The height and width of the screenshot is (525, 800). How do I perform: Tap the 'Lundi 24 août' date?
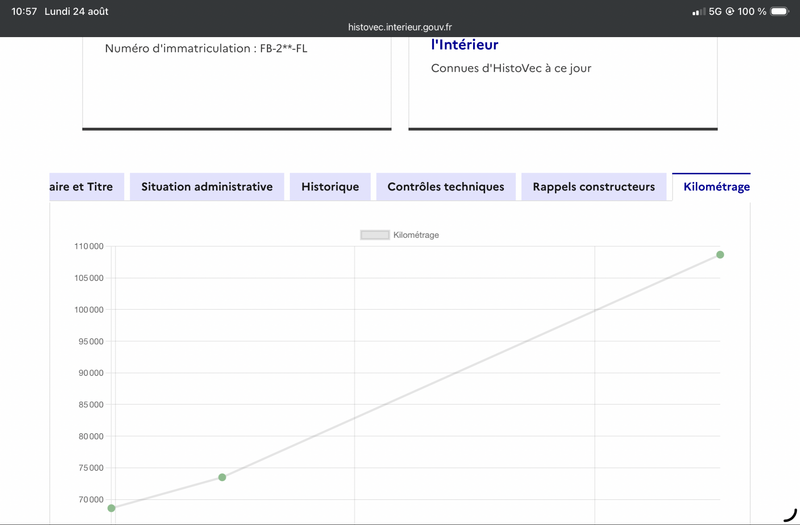(x=77, y=11)
